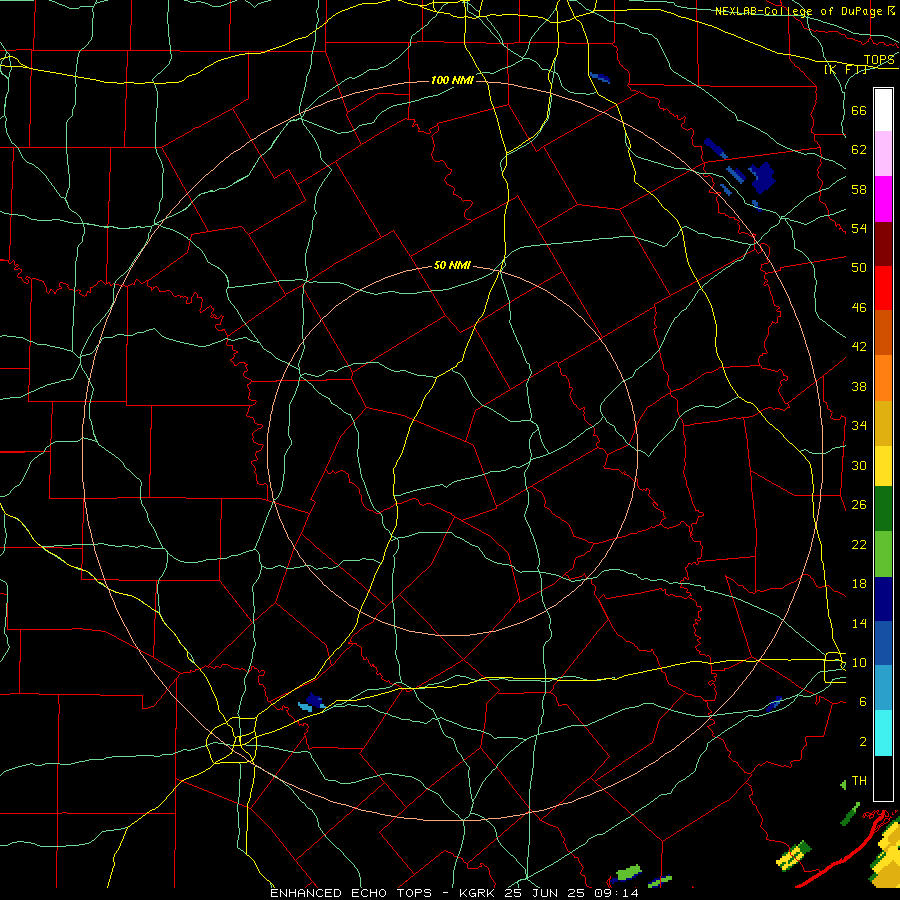Click the light pink legend swatch
The height and width of the screenshot is (900, 900).
point(883,153)
